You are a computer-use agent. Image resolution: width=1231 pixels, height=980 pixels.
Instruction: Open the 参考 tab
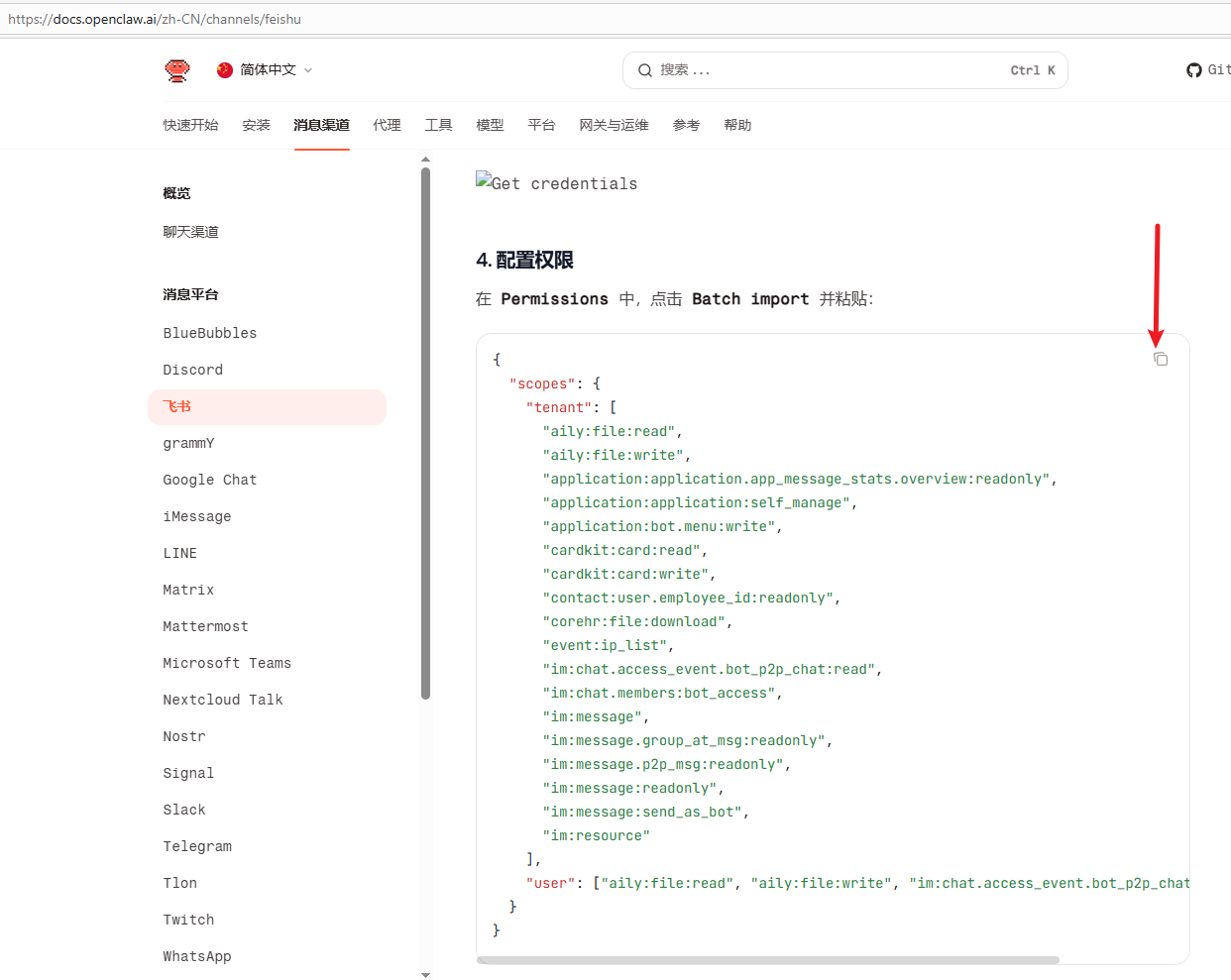(x=687, y=125)
